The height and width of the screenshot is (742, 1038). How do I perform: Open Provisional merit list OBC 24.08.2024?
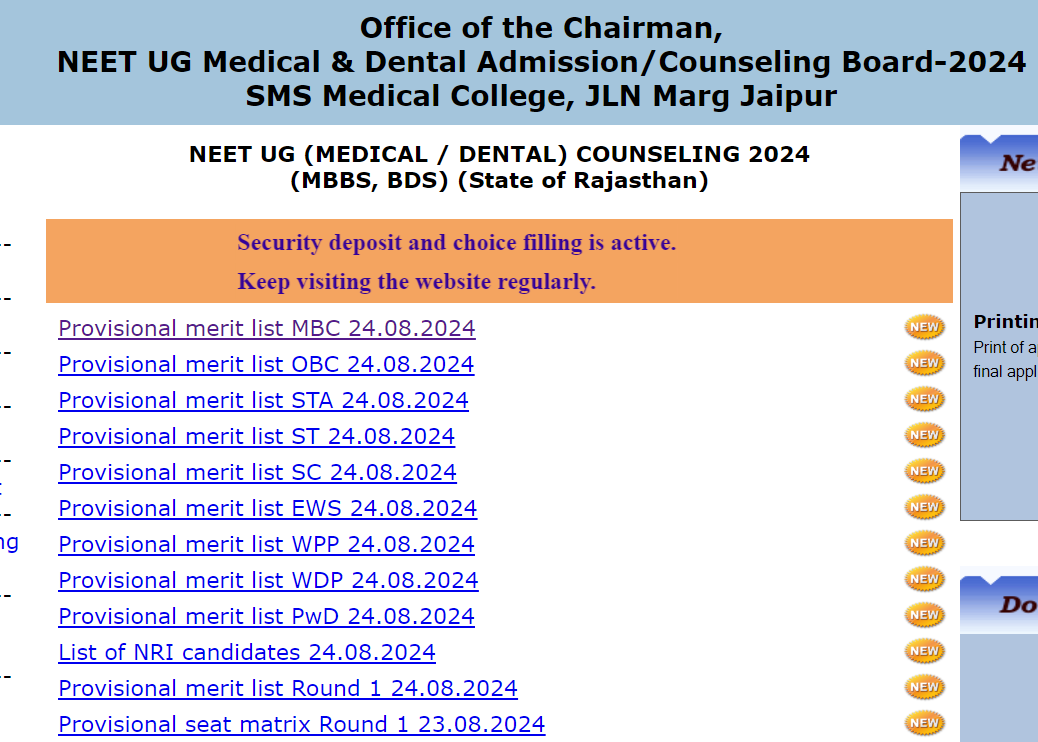(x=266, y=364)
